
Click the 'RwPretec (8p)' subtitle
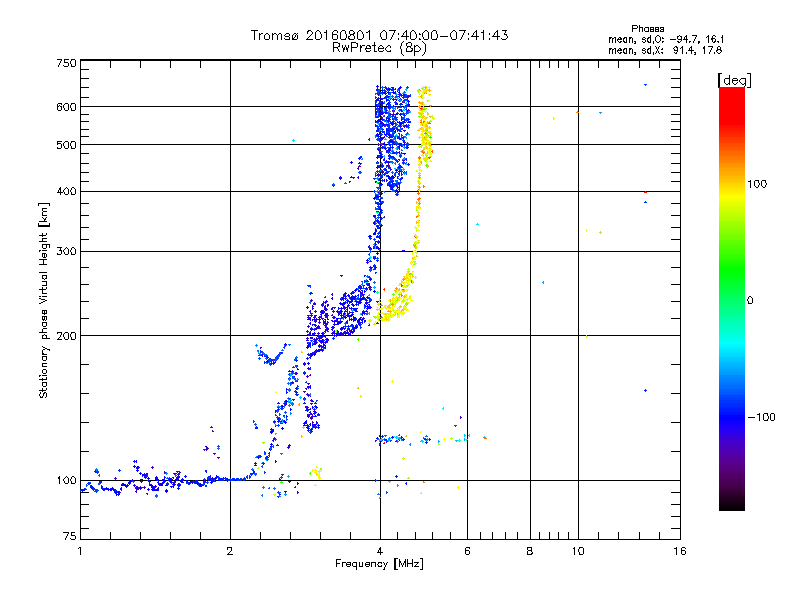[x=379, y=48]
